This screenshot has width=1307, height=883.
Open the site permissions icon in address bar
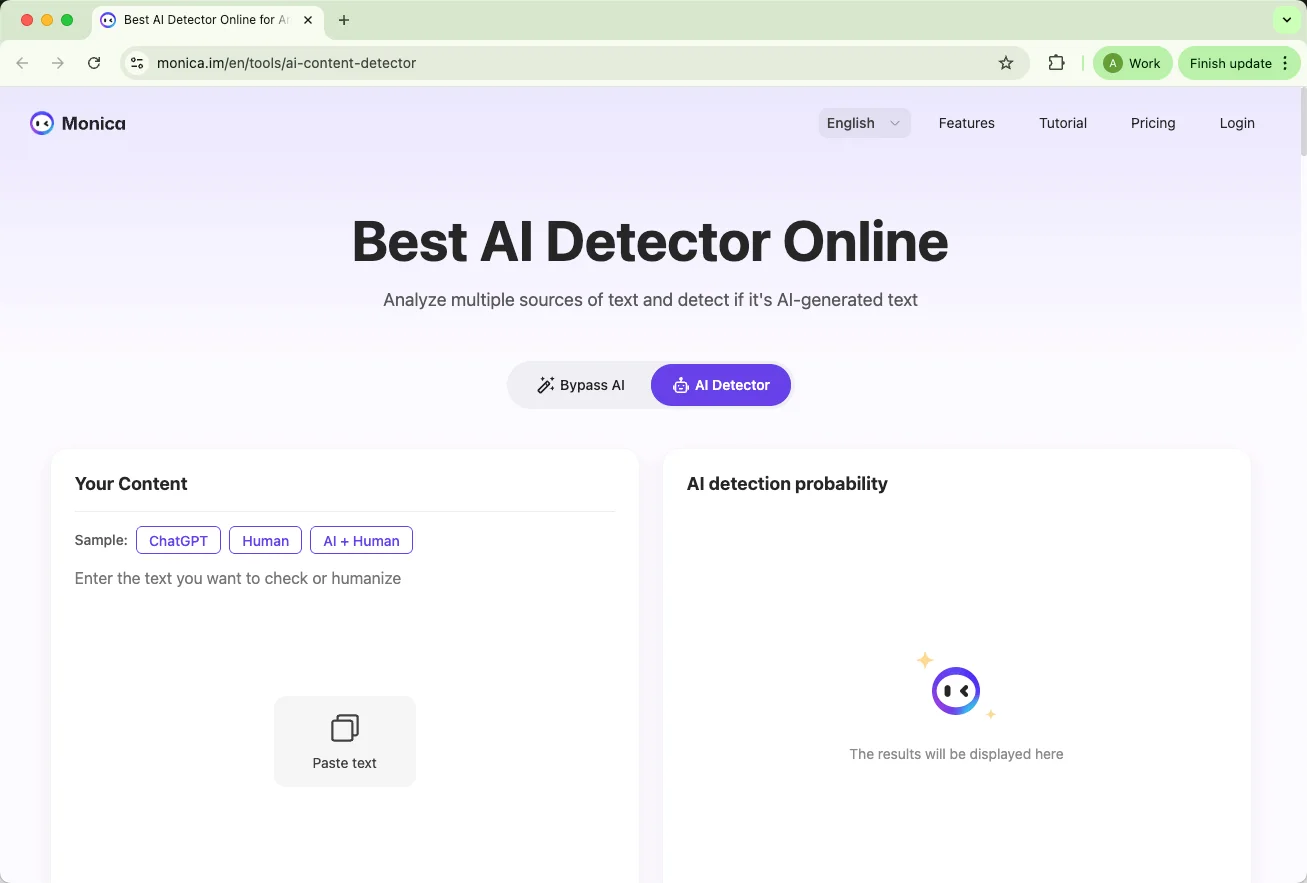click(x=136, y=62)
